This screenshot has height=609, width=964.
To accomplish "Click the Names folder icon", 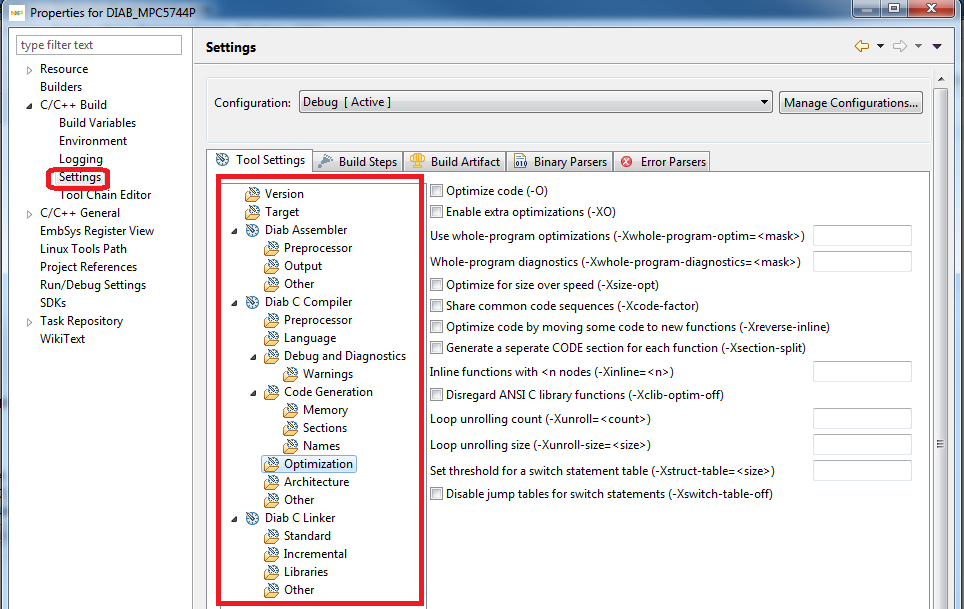I will 291,446.
